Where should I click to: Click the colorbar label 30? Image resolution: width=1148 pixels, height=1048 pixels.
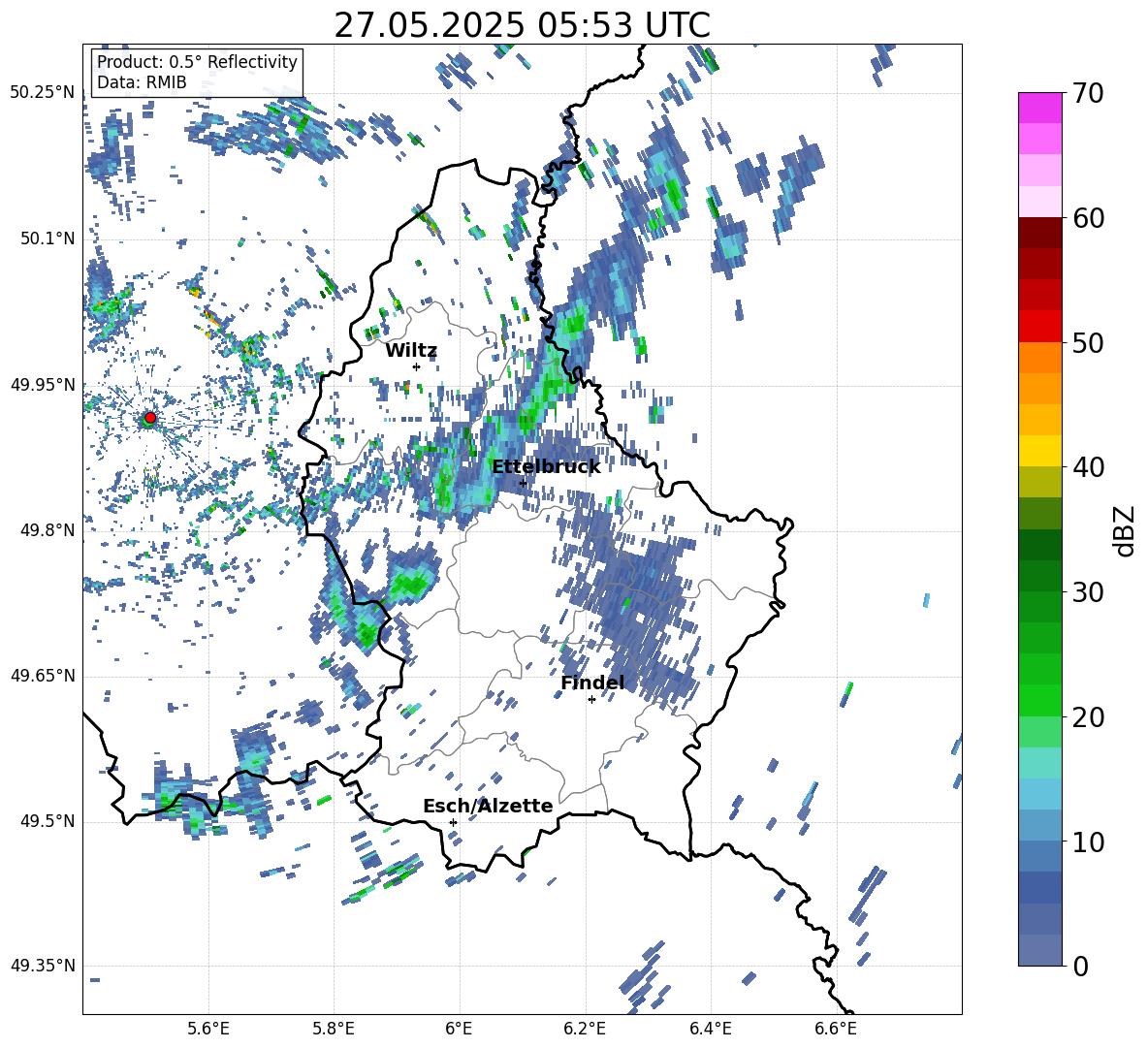point(1089,592)
